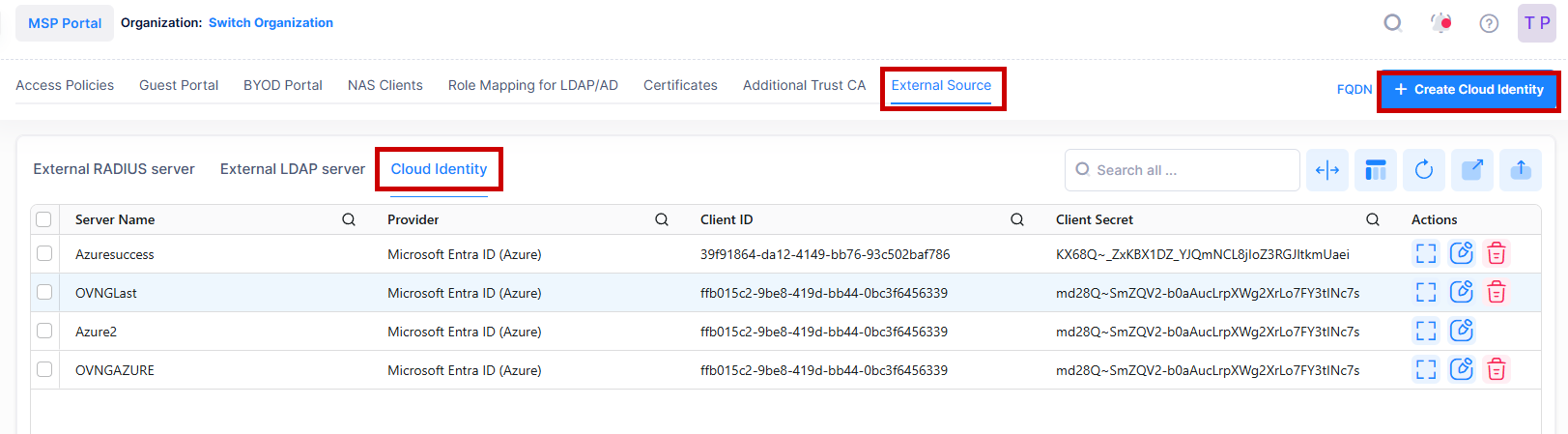
Task: Click the upload arrow icon
Action: [x=1521, y=170]
